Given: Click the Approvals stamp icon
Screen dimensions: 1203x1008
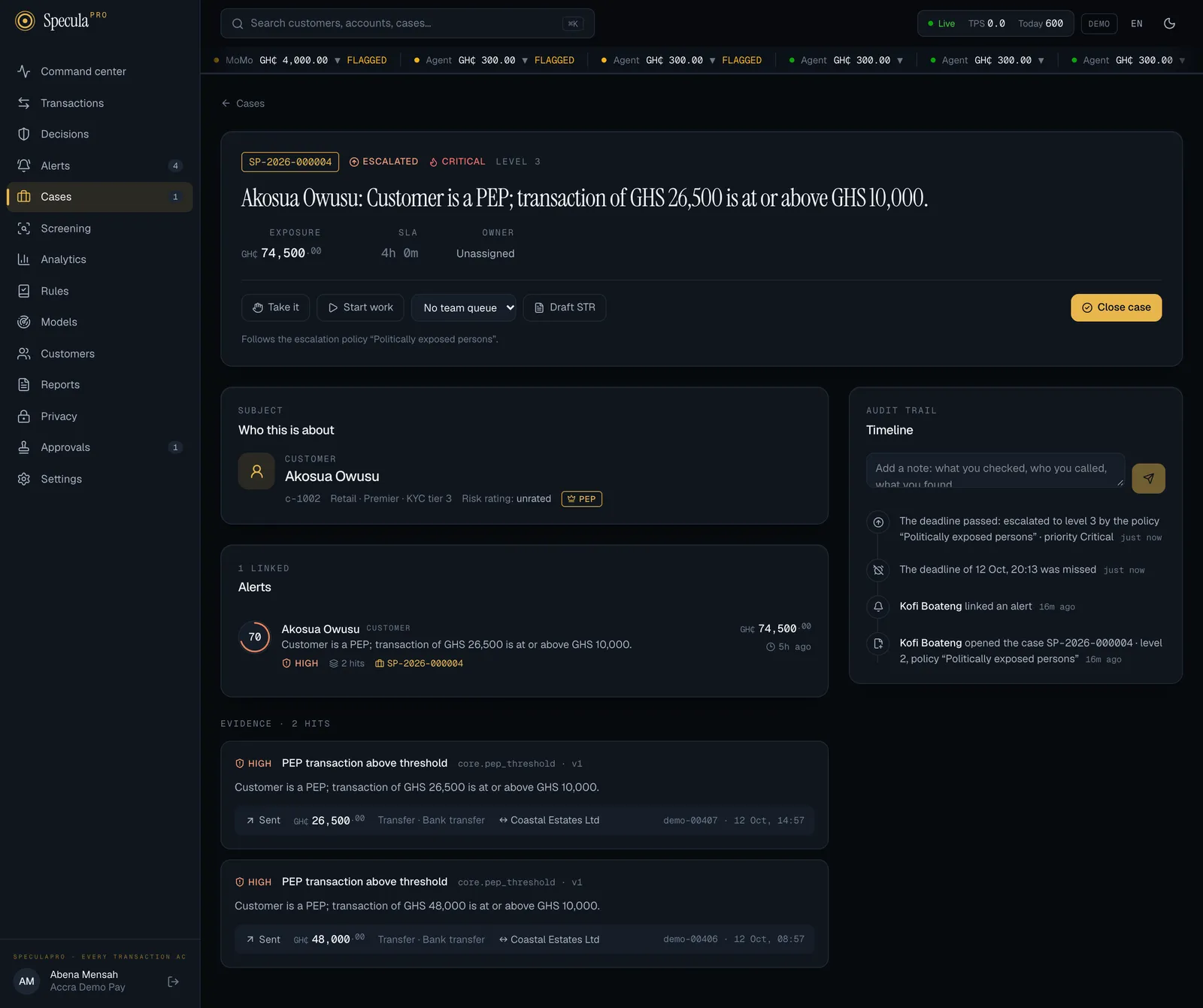Looking at the screenshot, I should coord(24,447).
